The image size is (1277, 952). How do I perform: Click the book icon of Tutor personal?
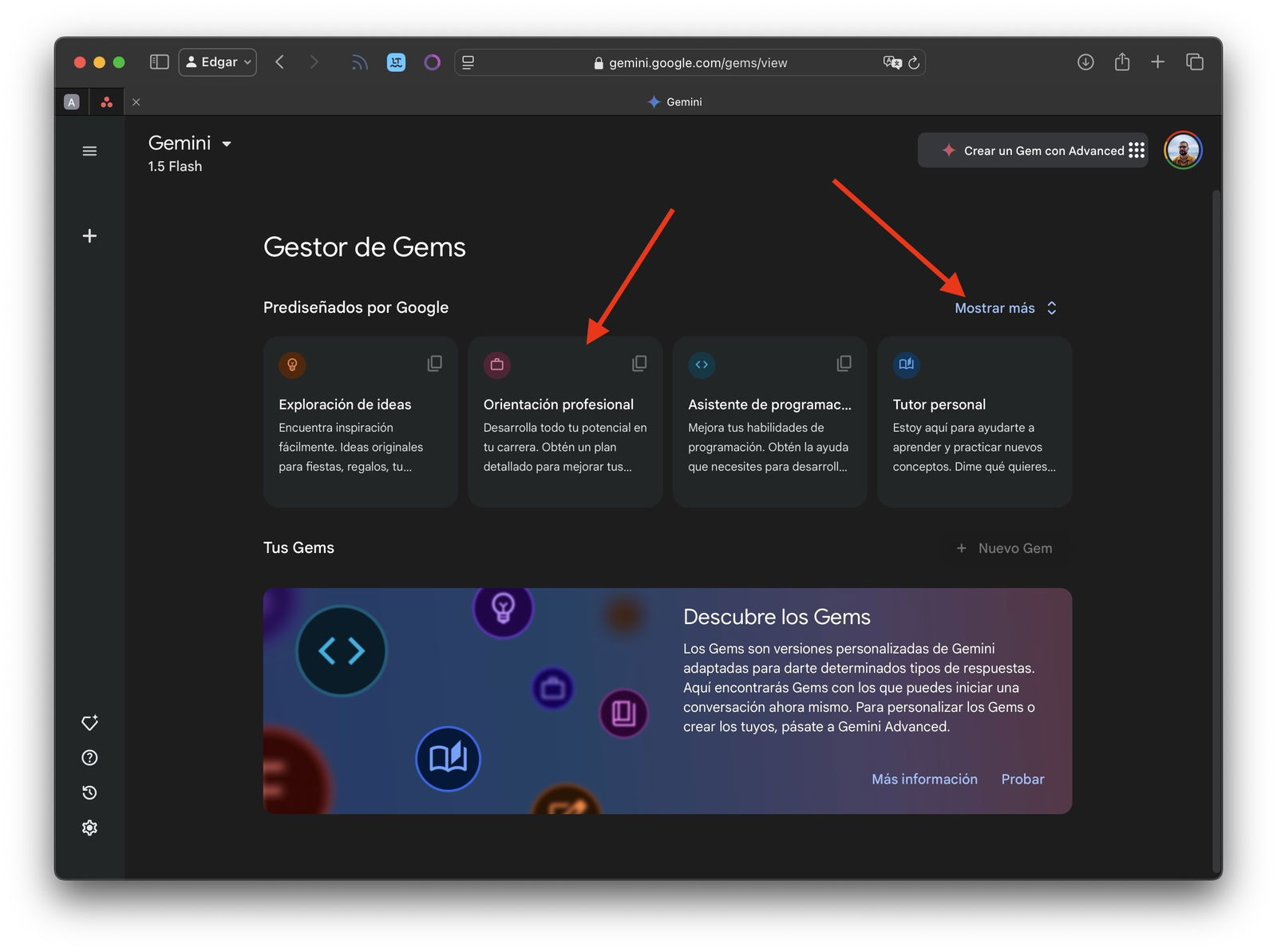click(x=907, y=365)
